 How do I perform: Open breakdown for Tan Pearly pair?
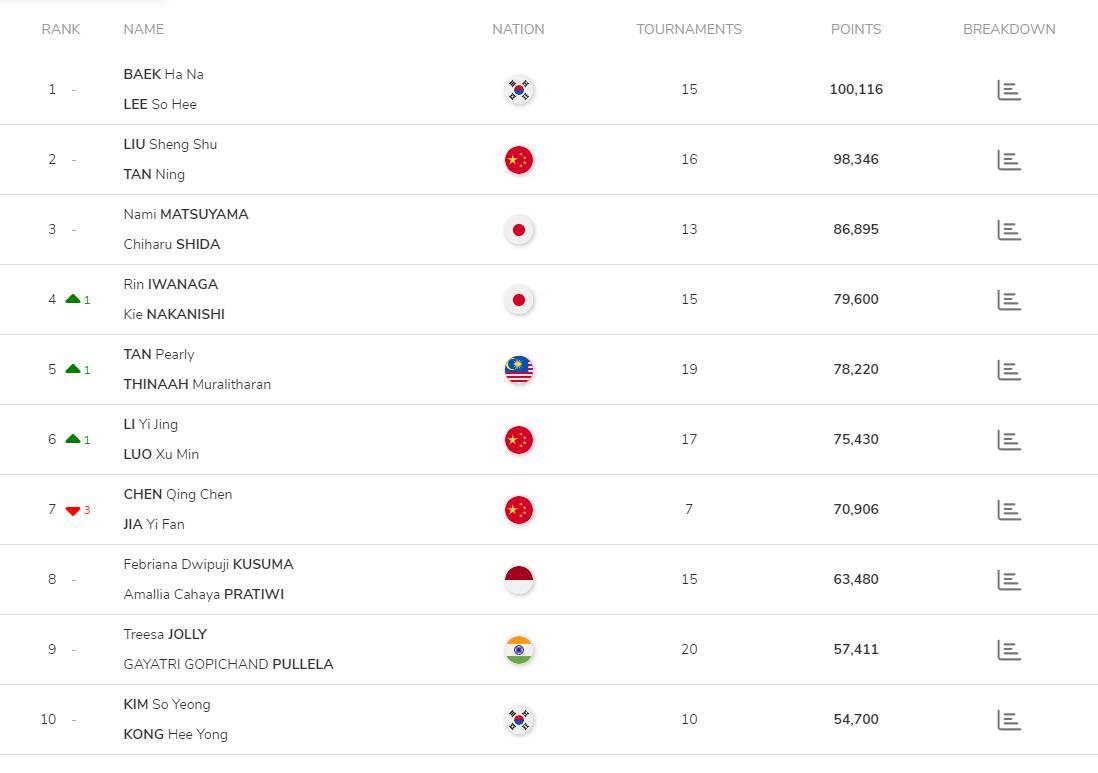pos(1009,370)
